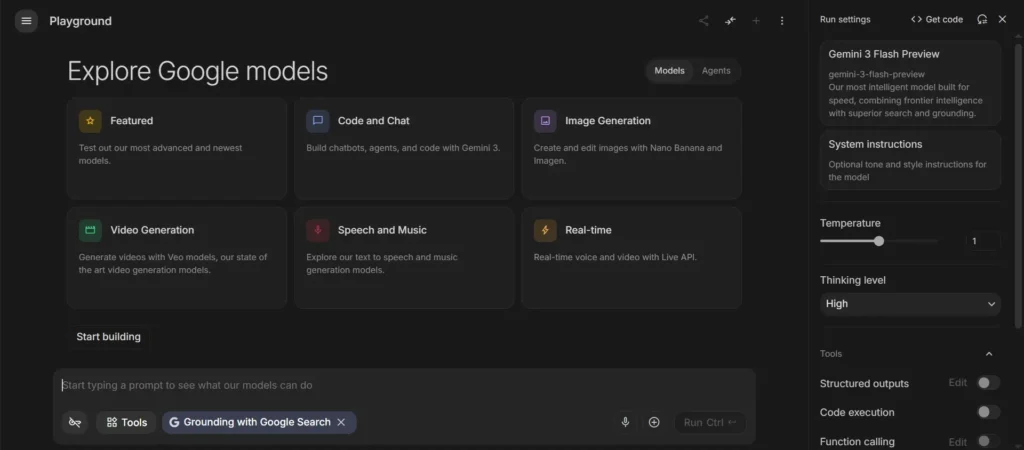Collapse the Tools section chevron

click(x=989, y=354)
